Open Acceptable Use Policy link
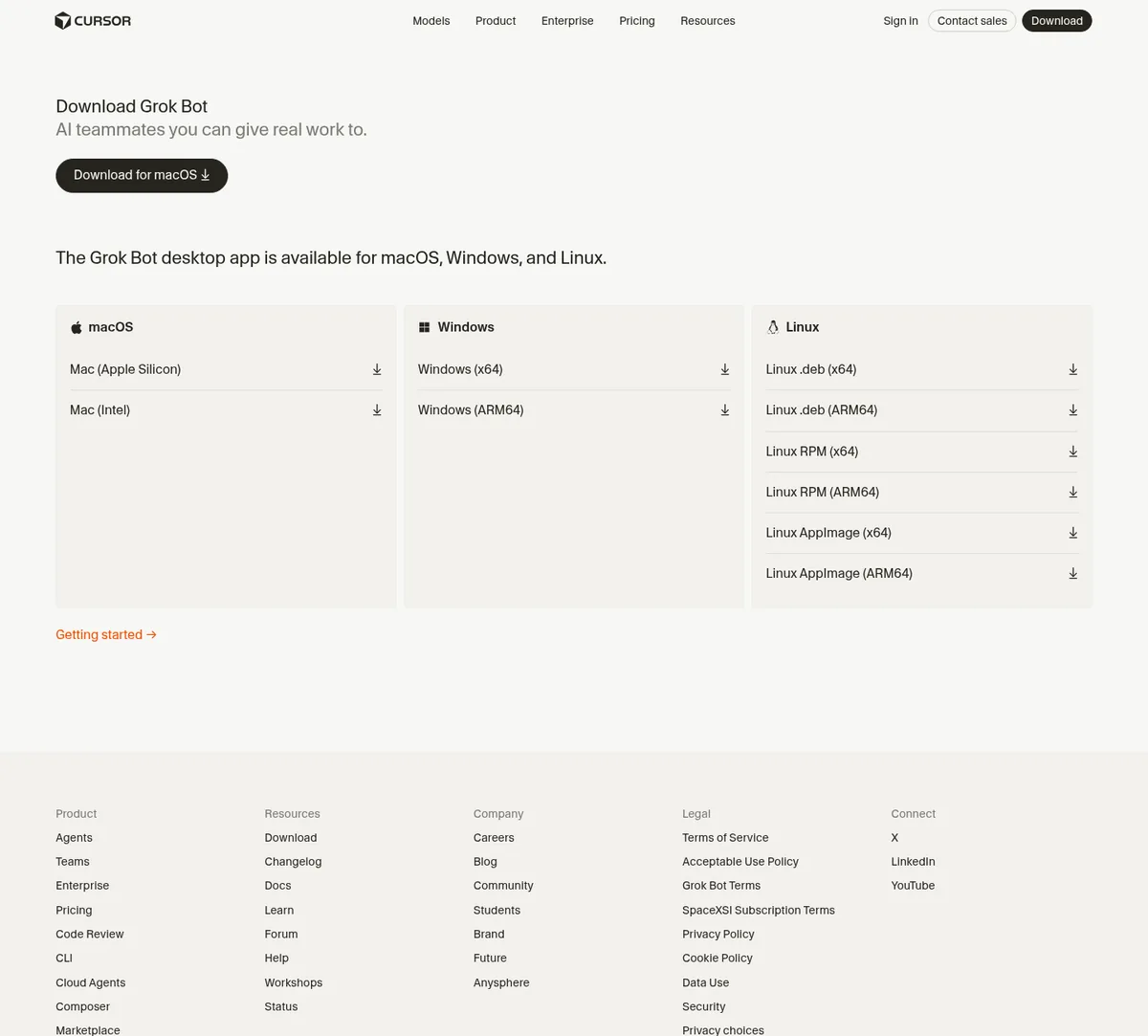 [x=740, y=862]
